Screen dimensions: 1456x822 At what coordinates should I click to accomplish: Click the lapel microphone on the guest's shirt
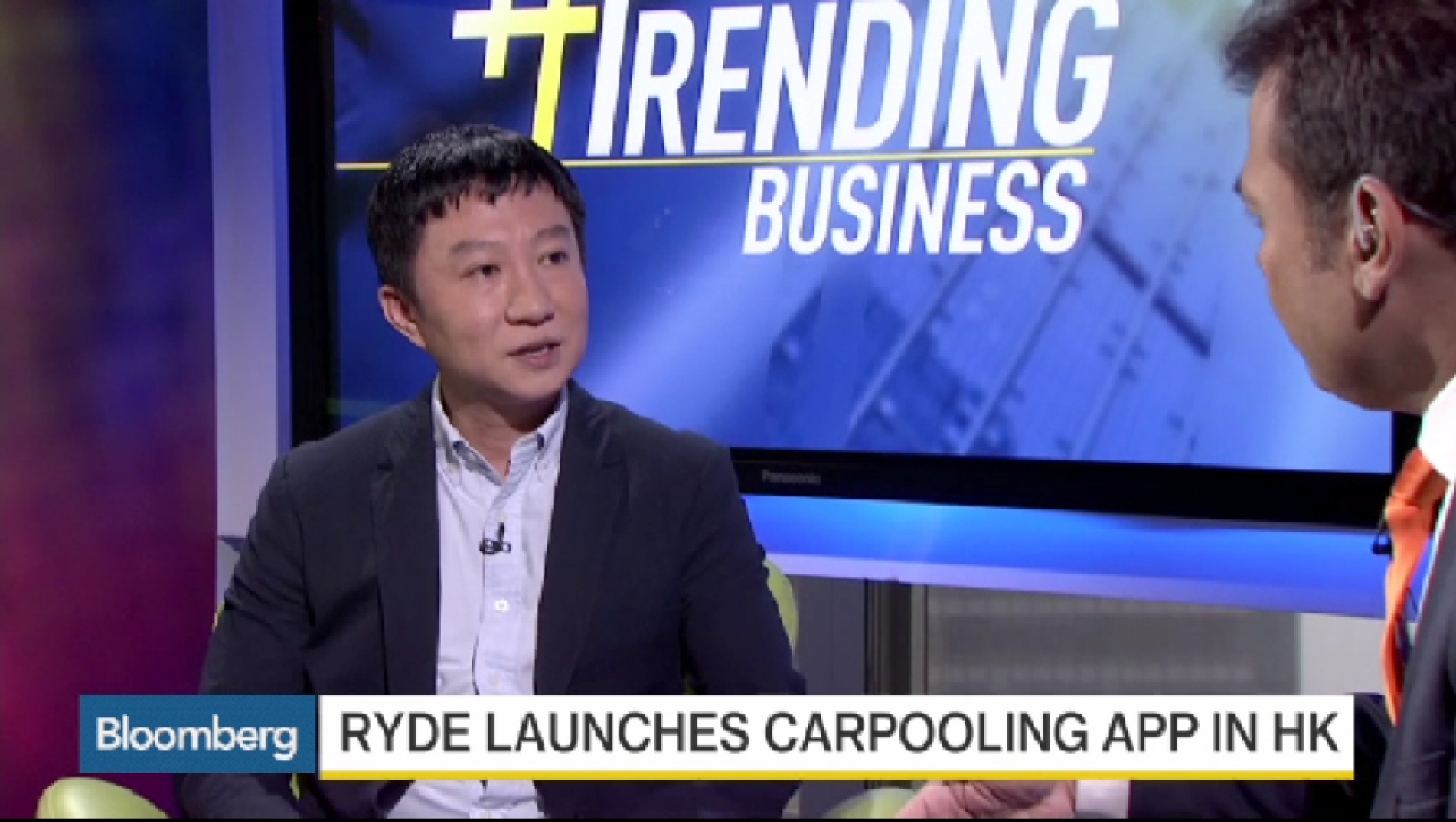click(x=494, y=541)
